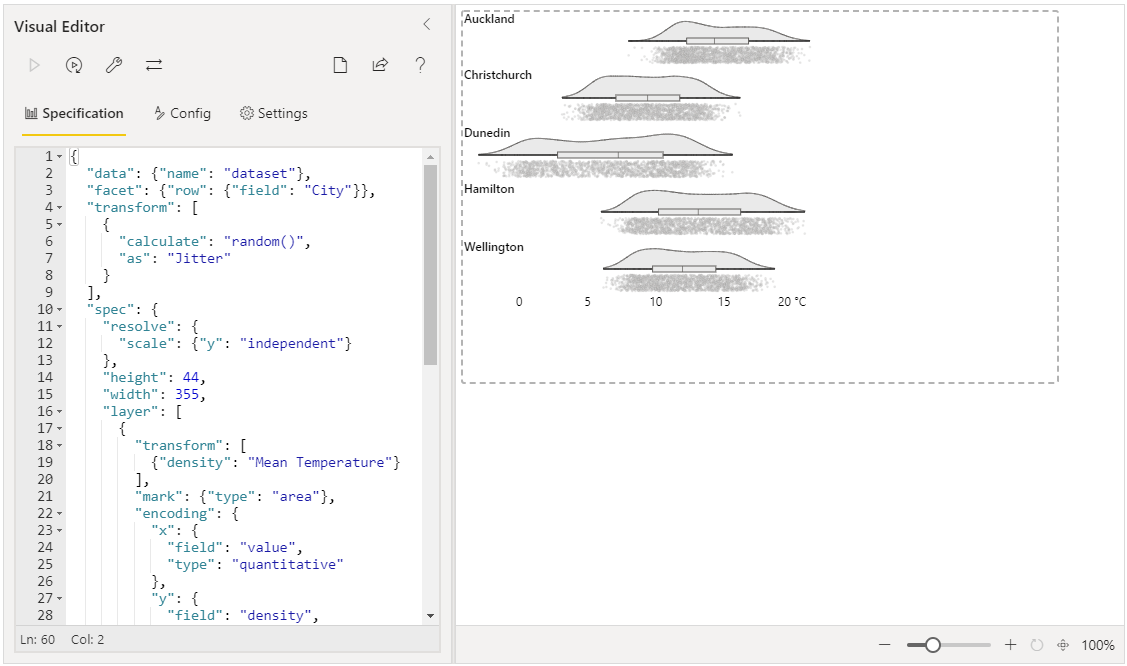
Task: Open help via the question mark icon
Action: click(420, 65)
